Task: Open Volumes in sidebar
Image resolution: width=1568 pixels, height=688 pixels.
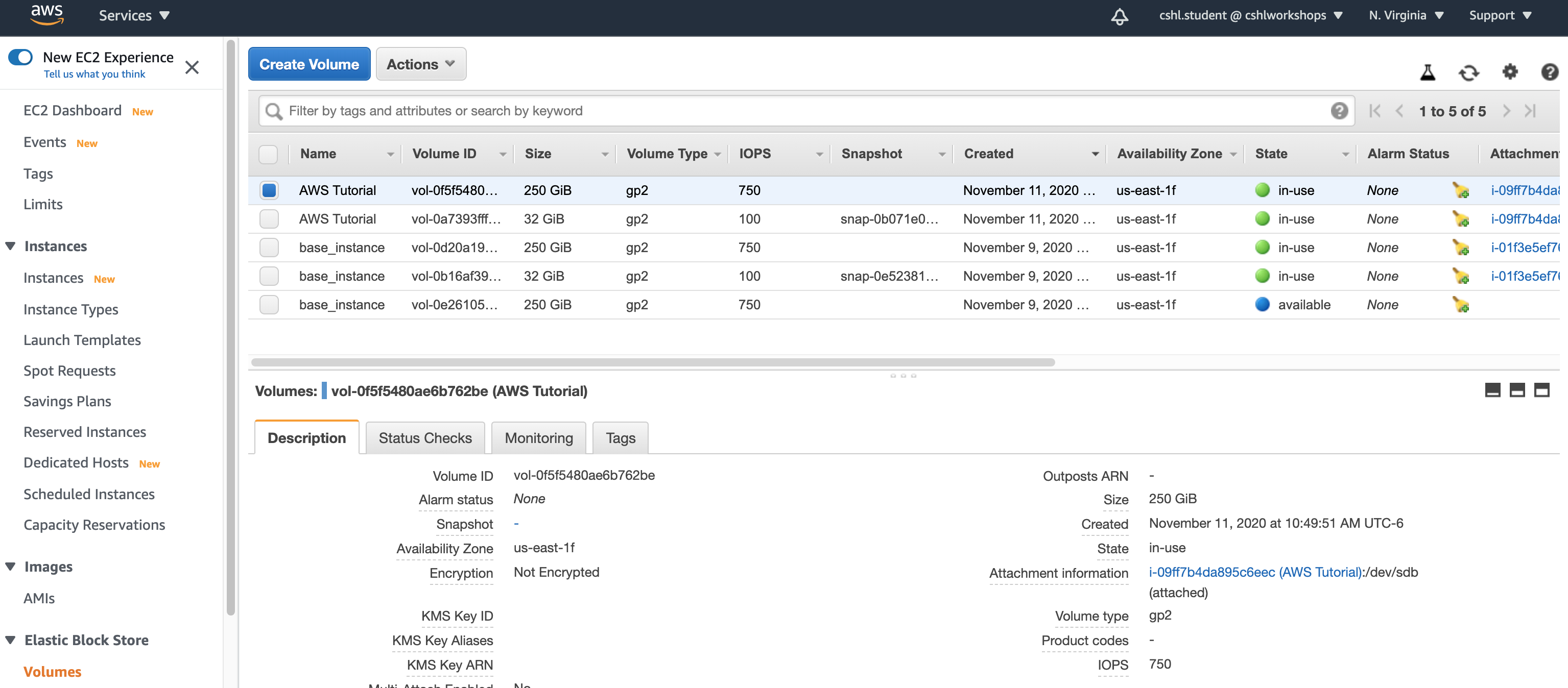Action: point(52,672)
